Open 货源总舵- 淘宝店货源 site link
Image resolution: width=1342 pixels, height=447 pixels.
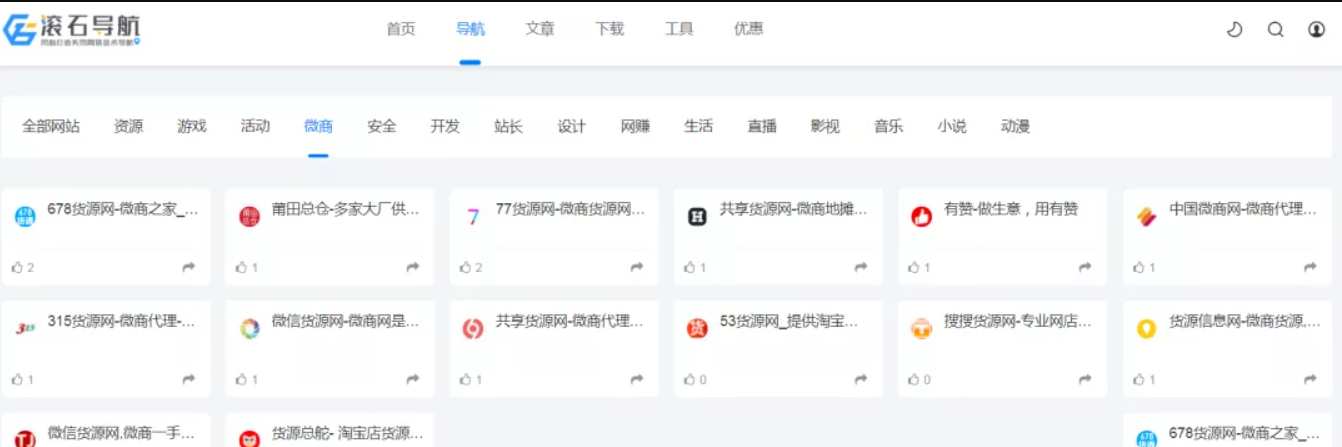coord(346,434)
